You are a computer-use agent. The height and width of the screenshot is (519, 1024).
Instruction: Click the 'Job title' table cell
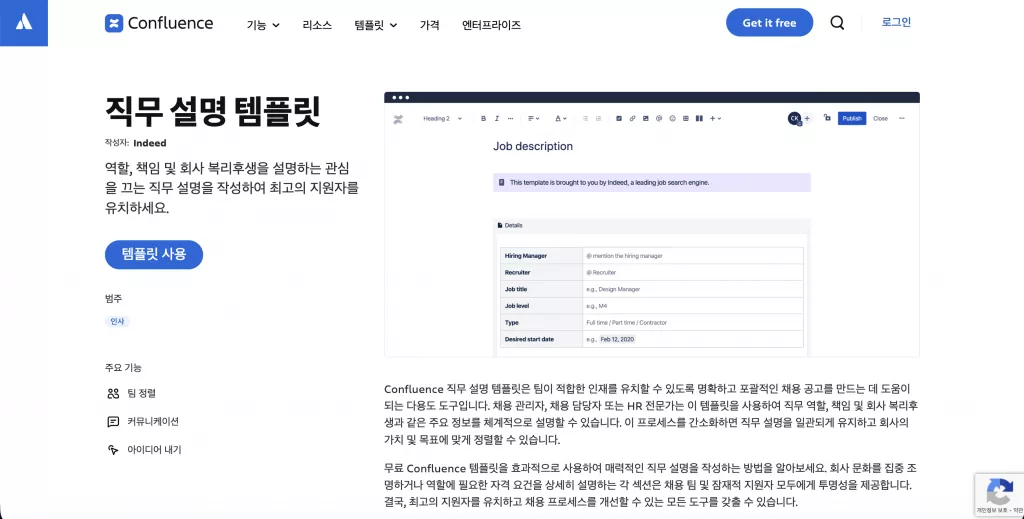click(541, 289)
